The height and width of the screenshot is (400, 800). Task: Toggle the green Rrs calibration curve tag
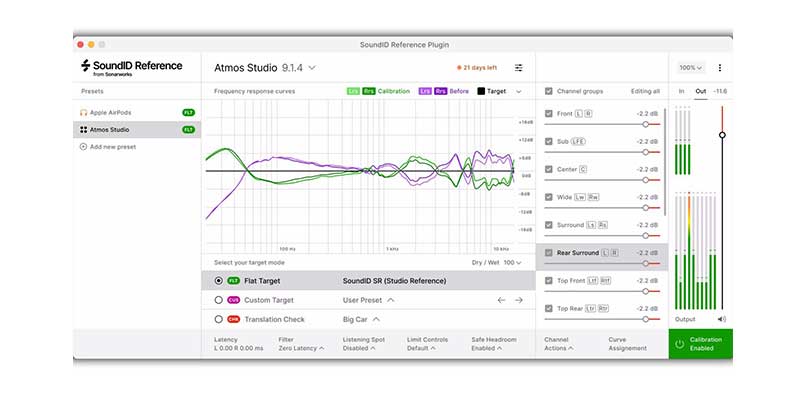pos(369,91)
